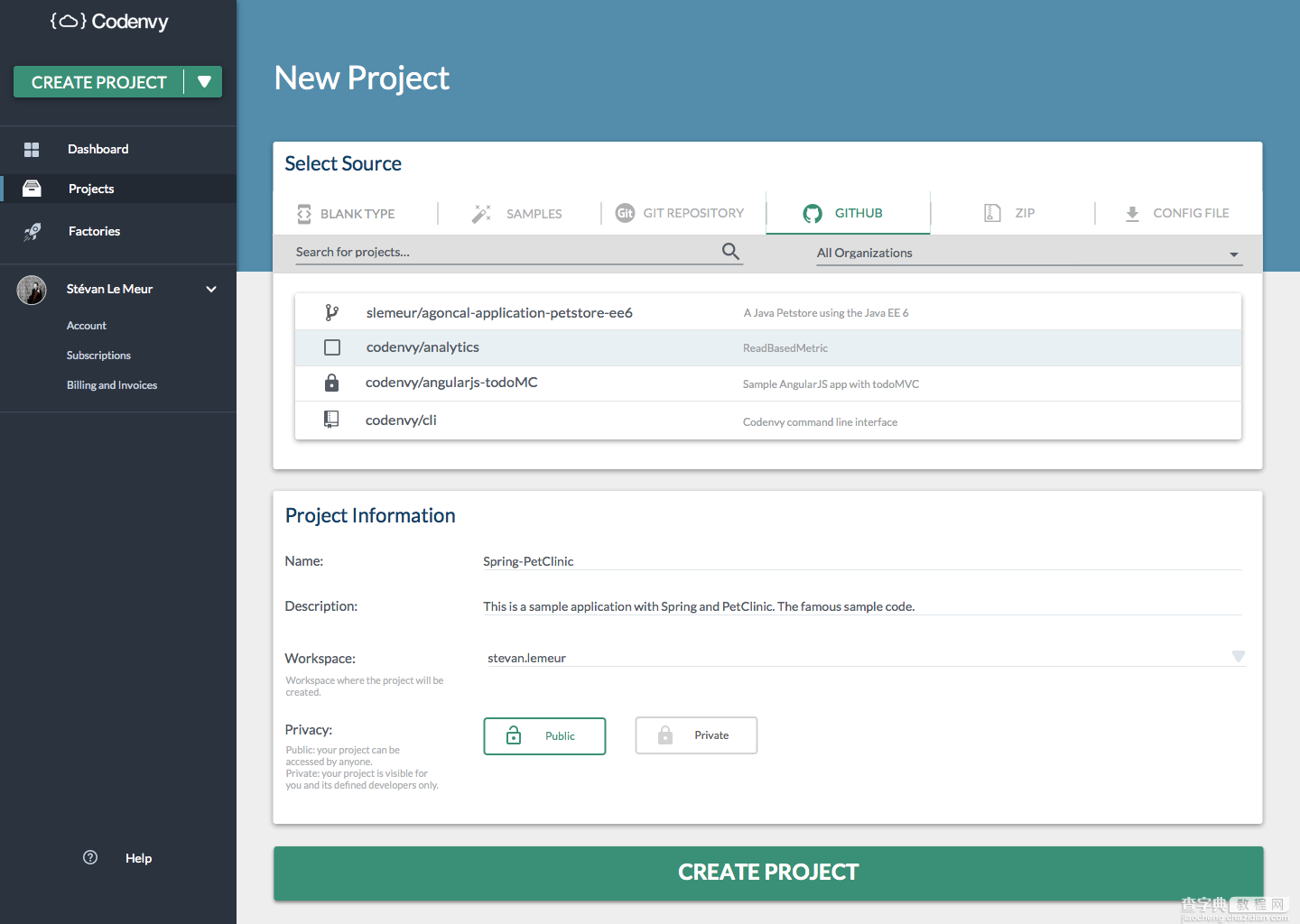Open the Create Project dropdown arrow
The width and height of the screenshot is (1300, 924).
[x=204, y=82]
